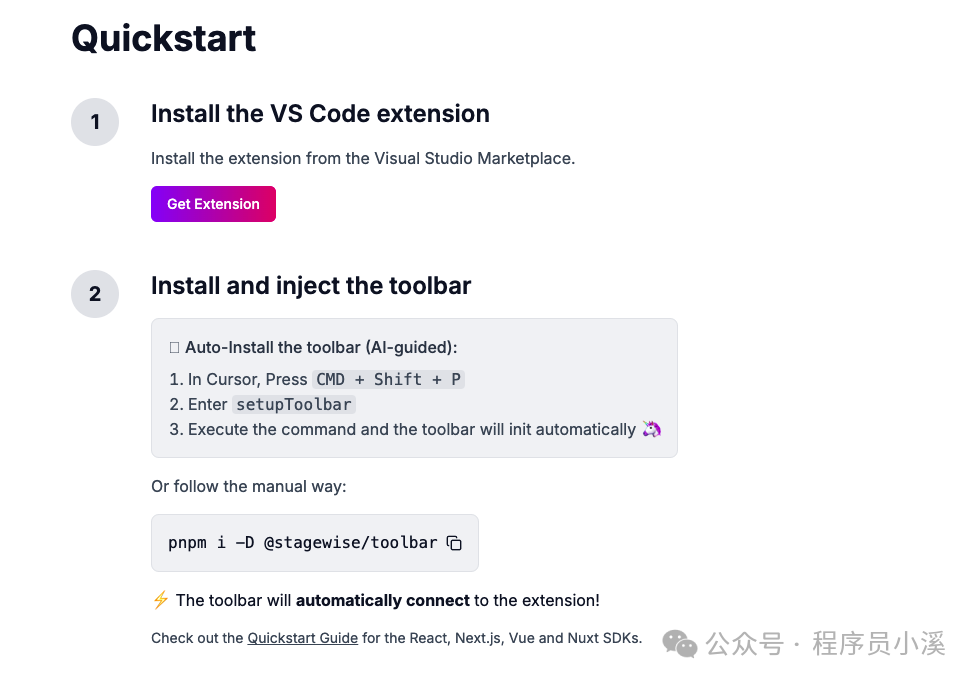Copy the pnpm install command
Image resolution: width=976 pixels, height=682 pixels.
tap(454, 543)
